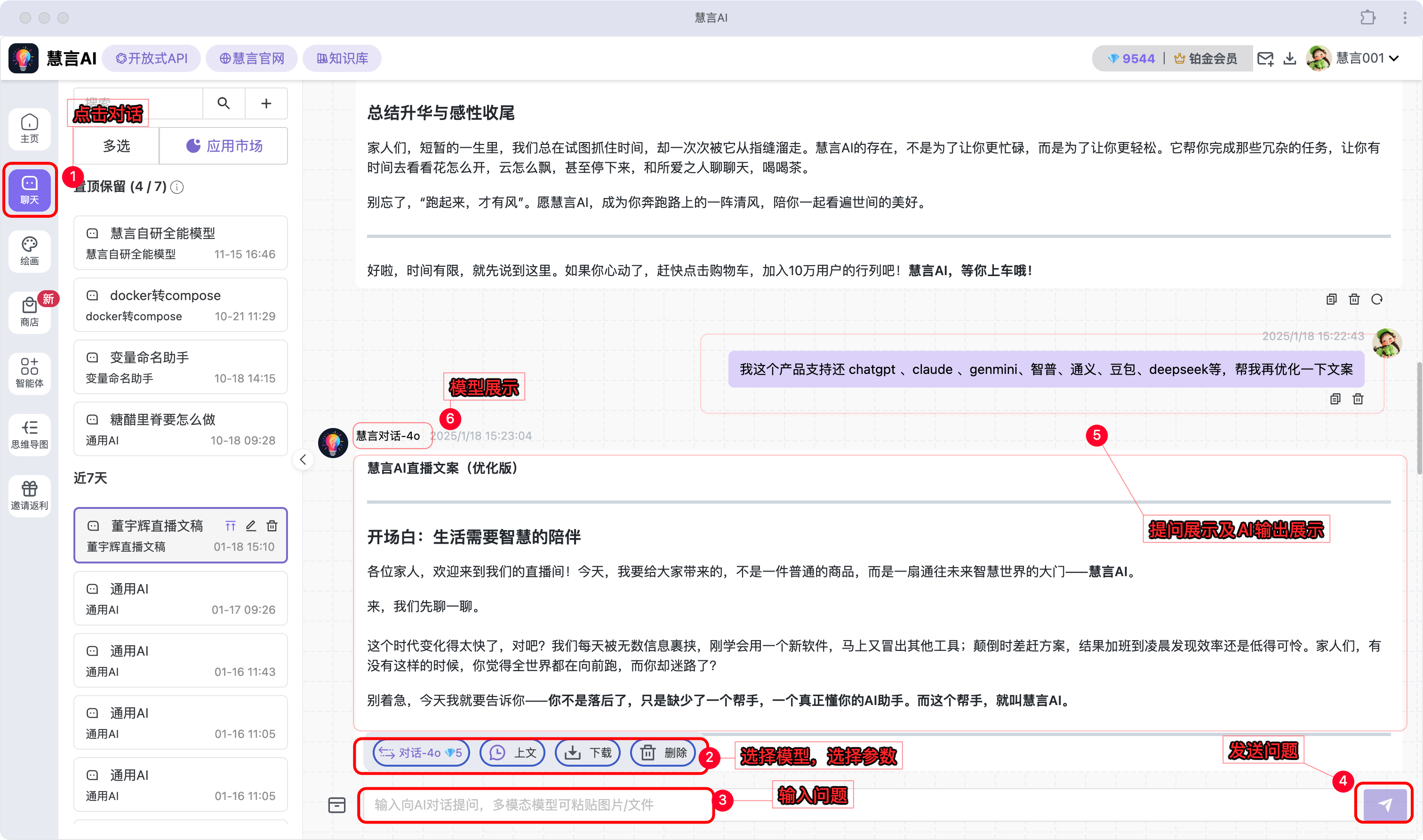Image resolution: width=1423 pixels, height=840 pixels.
Task: Open the 主页 home sidebar icon
Action: tap(30, 128)
